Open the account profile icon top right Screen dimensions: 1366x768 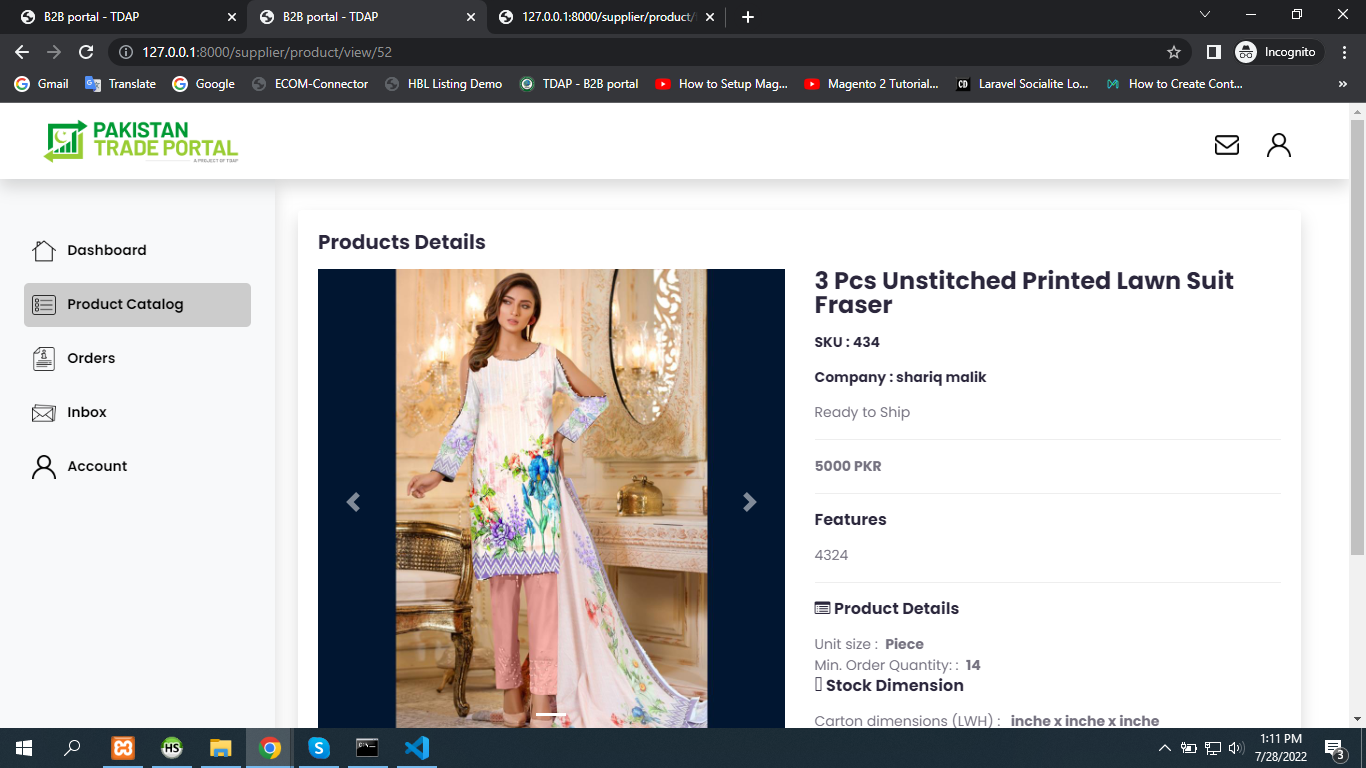[x=1278, y=144]
